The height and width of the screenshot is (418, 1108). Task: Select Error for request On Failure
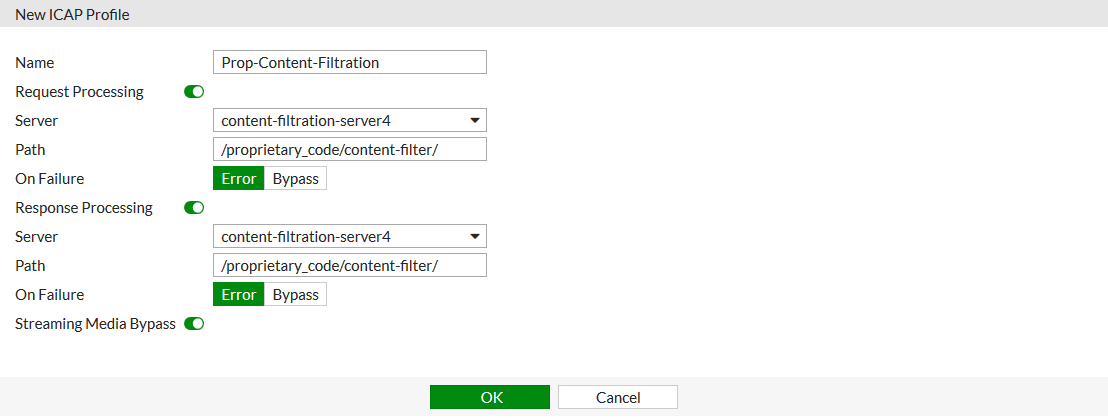(239, 179)
